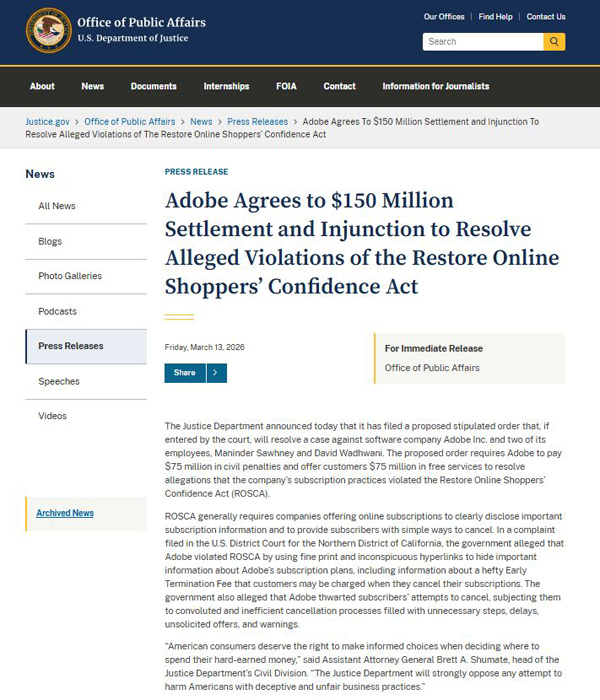Open the Archived News link

[x=65, y=513]
